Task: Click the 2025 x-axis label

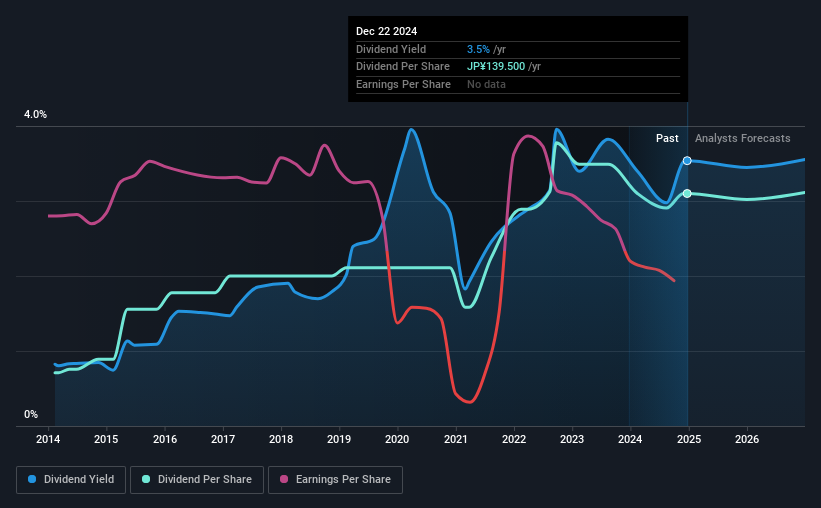Action: [x=689, y=439]
